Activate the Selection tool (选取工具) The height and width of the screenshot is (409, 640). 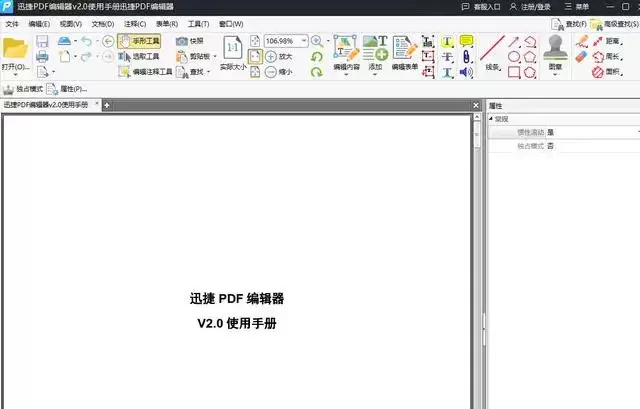(x=138, y=57)
